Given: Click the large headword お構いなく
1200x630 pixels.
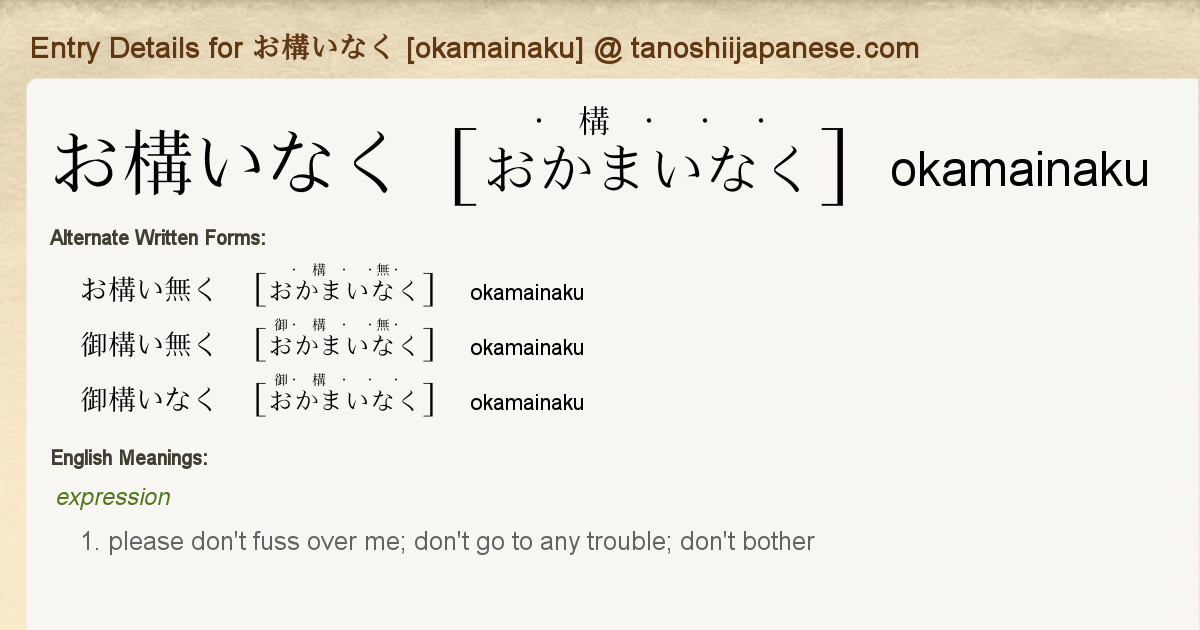Looking at the screenshot, I should coord(226,165).
